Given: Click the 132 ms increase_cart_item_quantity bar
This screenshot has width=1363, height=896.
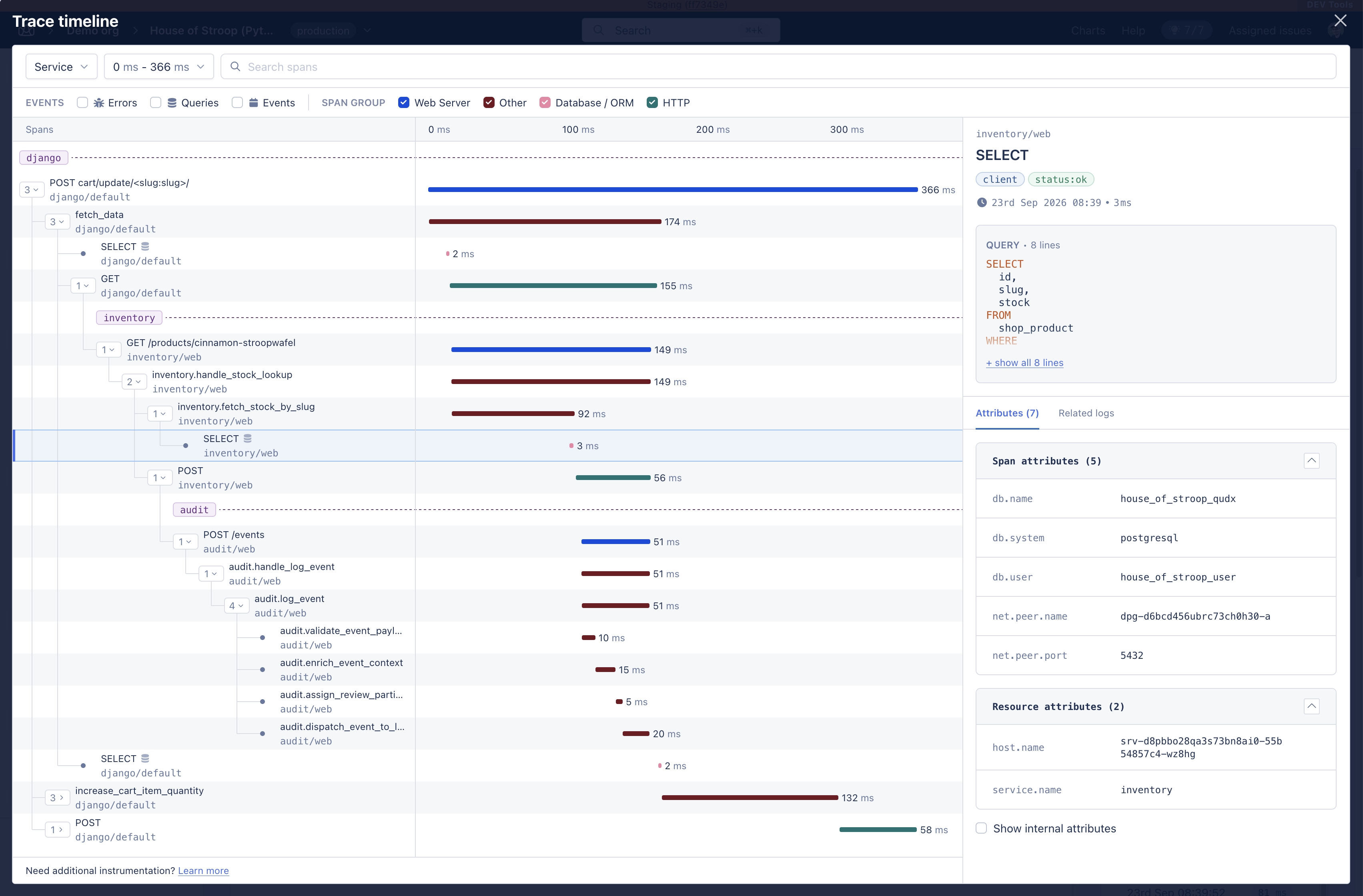Looking at the screenshot, I should tap(750, 798).
